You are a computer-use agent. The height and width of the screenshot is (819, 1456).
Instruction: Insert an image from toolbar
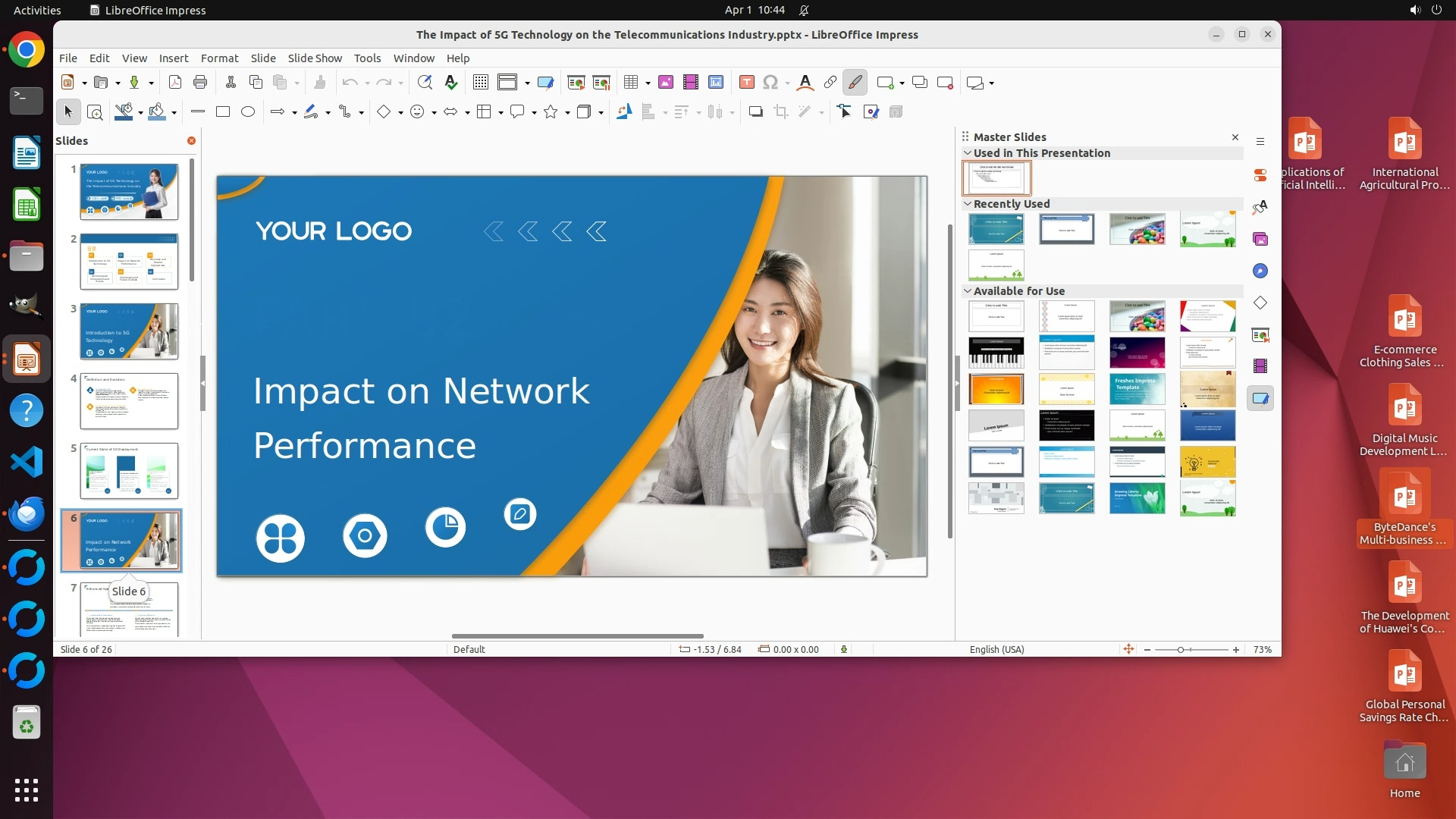666,83
